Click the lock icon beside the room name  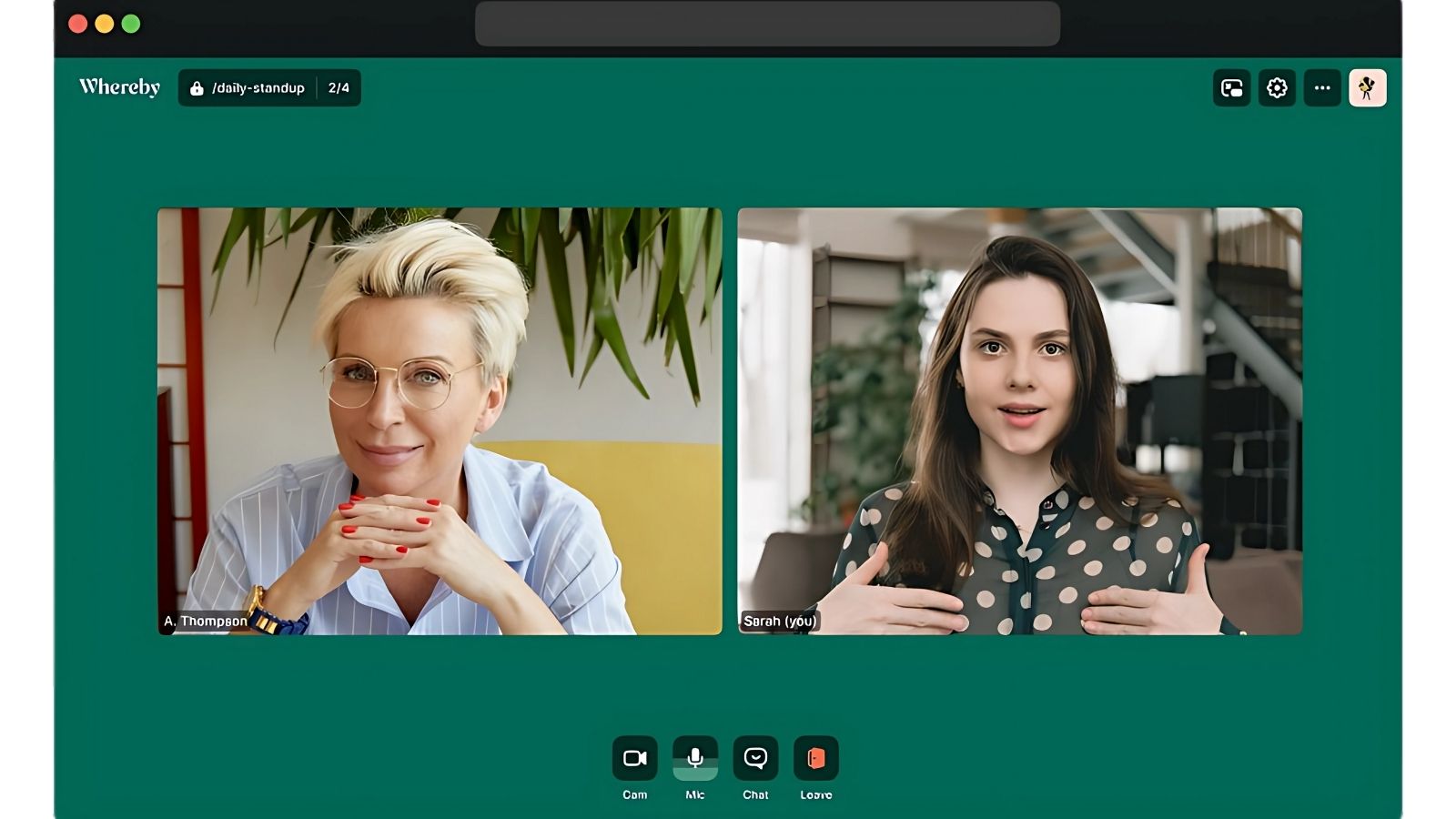pos(197,88)
